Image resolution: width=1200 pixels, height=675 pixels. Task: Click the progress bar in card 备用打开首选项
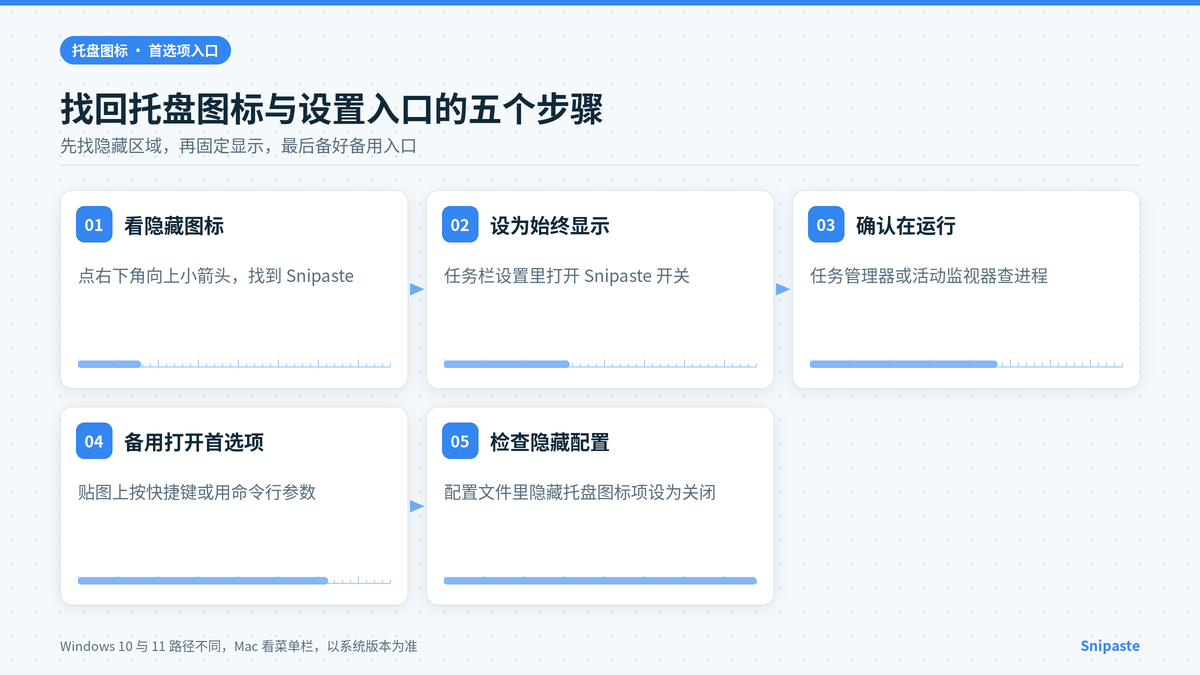[x=234, y=580]
